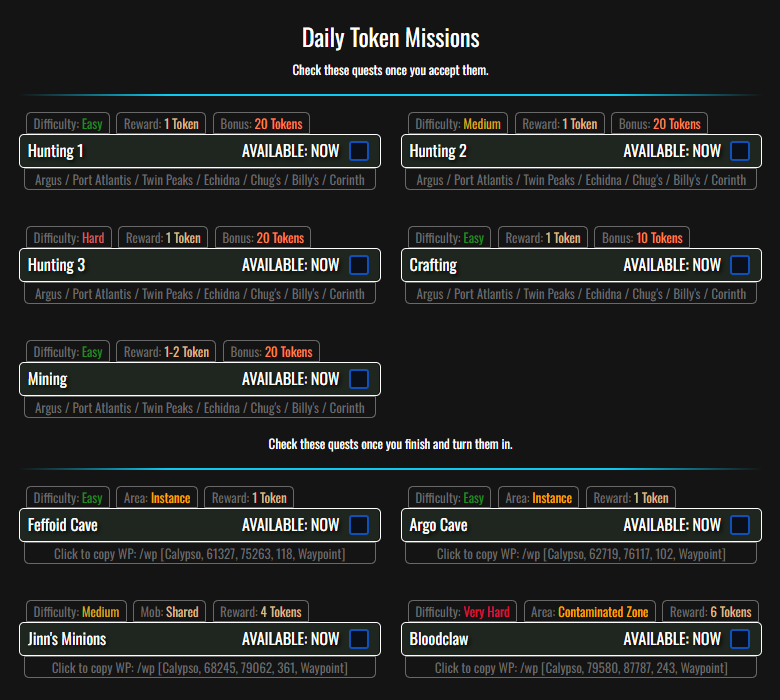Mark the Crafting mission as accepted
780x700 pixels.
tap(740, 265)
